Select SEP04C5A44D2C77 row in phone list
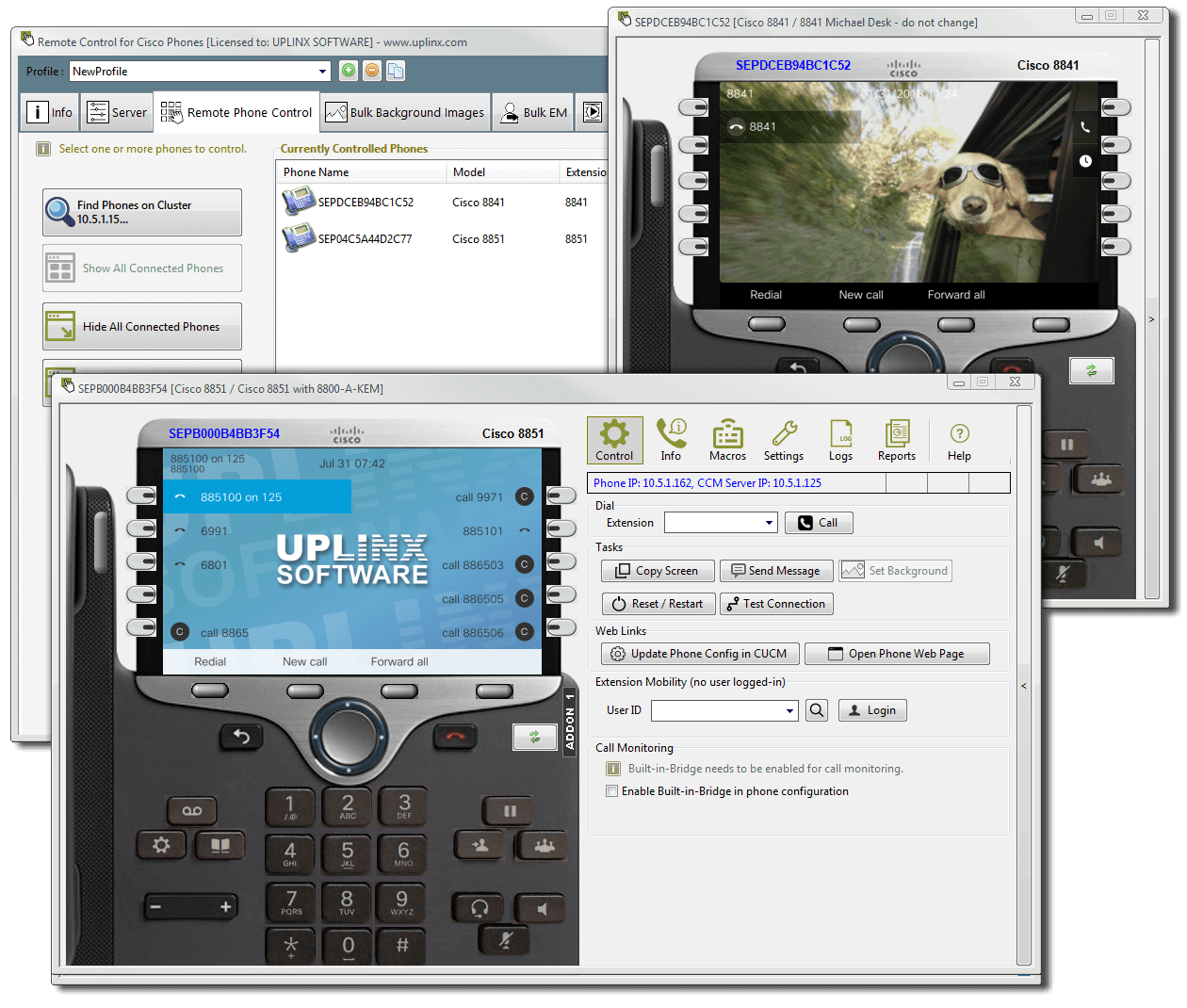The image size is (1187, 1008). (x=443, y=238)
